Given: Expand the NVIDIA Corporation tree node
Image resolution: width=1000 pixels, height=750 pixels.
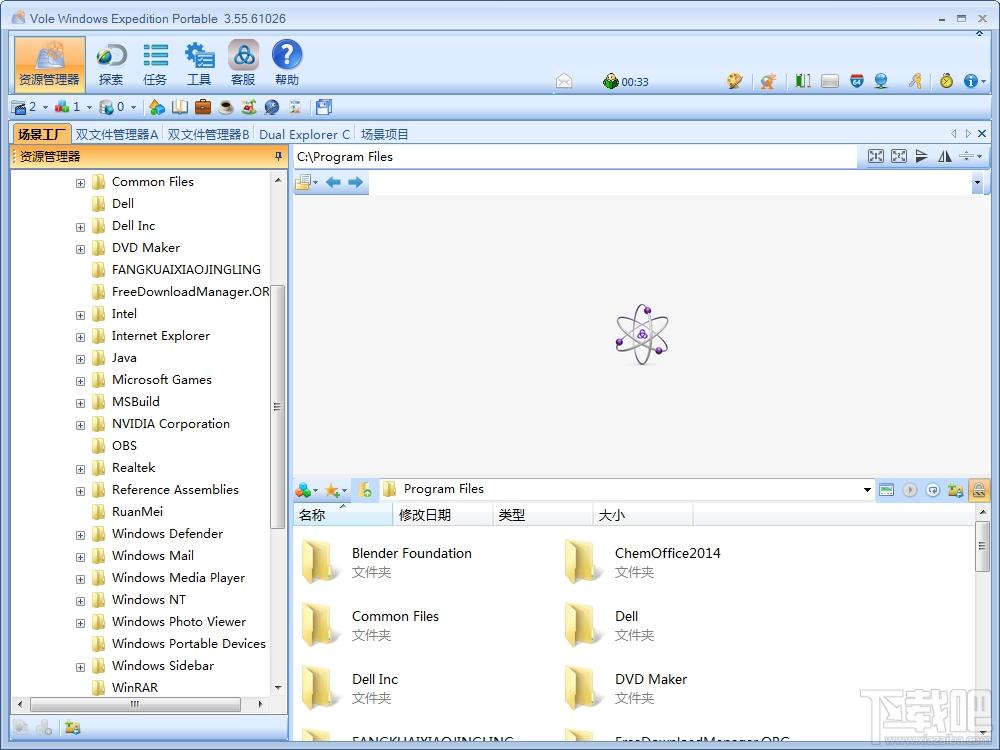Looking at the screenshot, I should pos(80,425).
